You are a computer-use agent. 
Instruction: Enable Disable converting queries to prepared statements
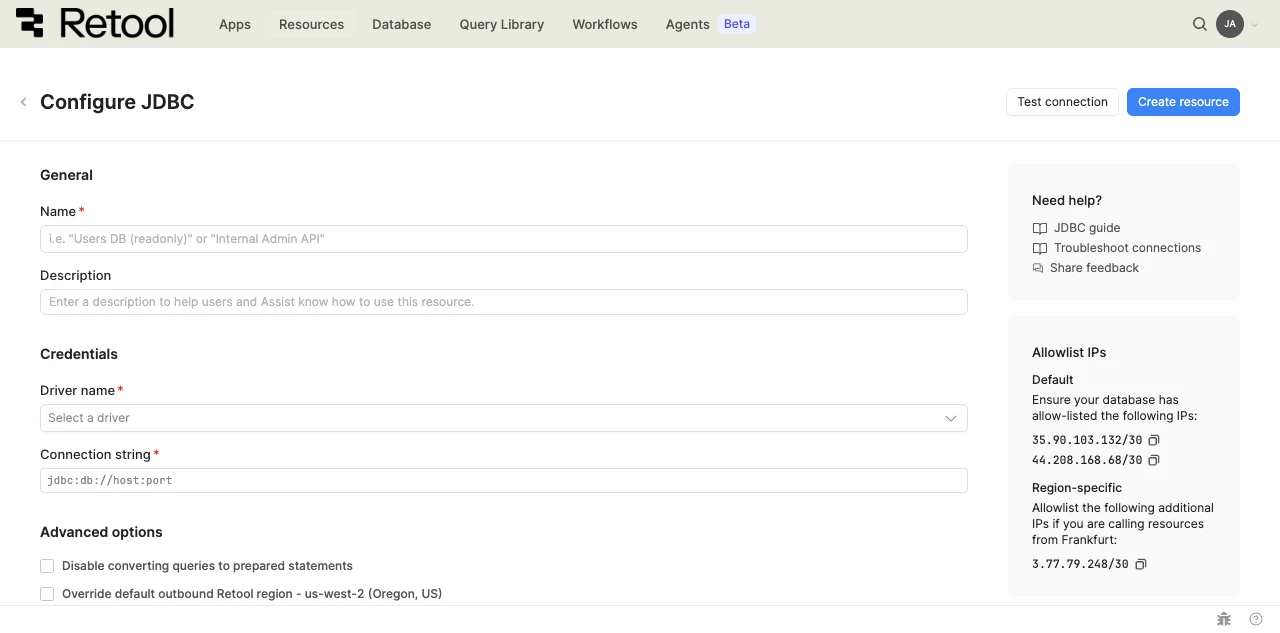click(47, 566)
